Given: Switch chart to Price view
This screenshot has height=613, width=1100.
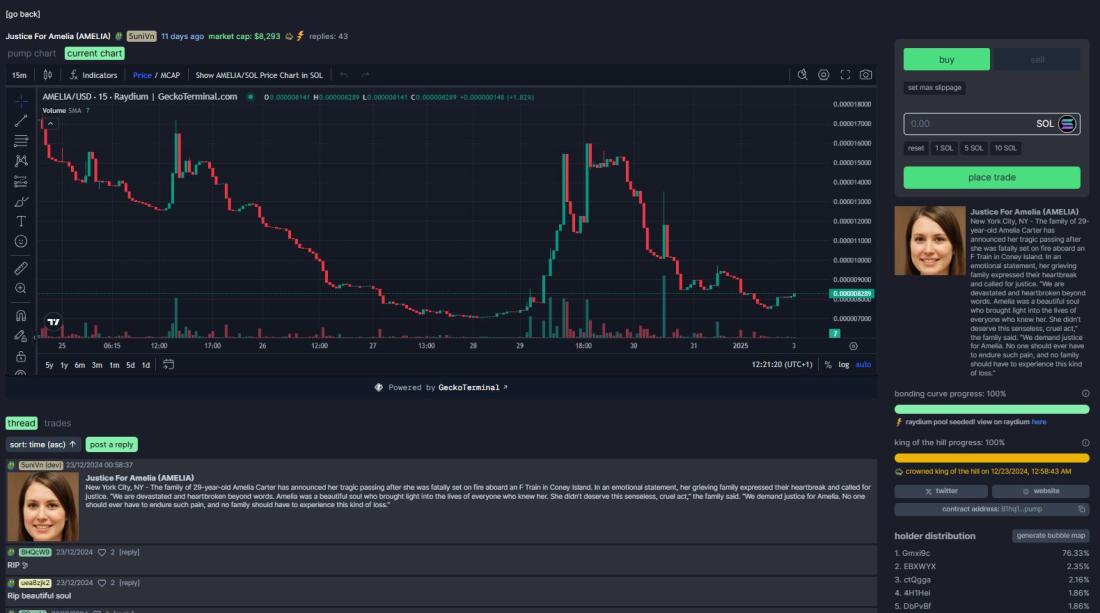Looking at the screenshot, I should (x=142, y=75).
